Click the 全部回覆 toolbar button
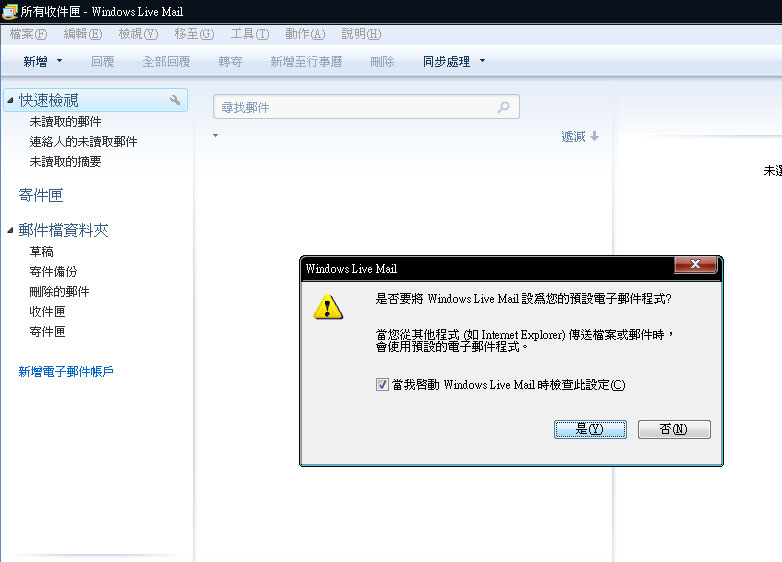The image size is (782, 562). [x=166, y=61]
